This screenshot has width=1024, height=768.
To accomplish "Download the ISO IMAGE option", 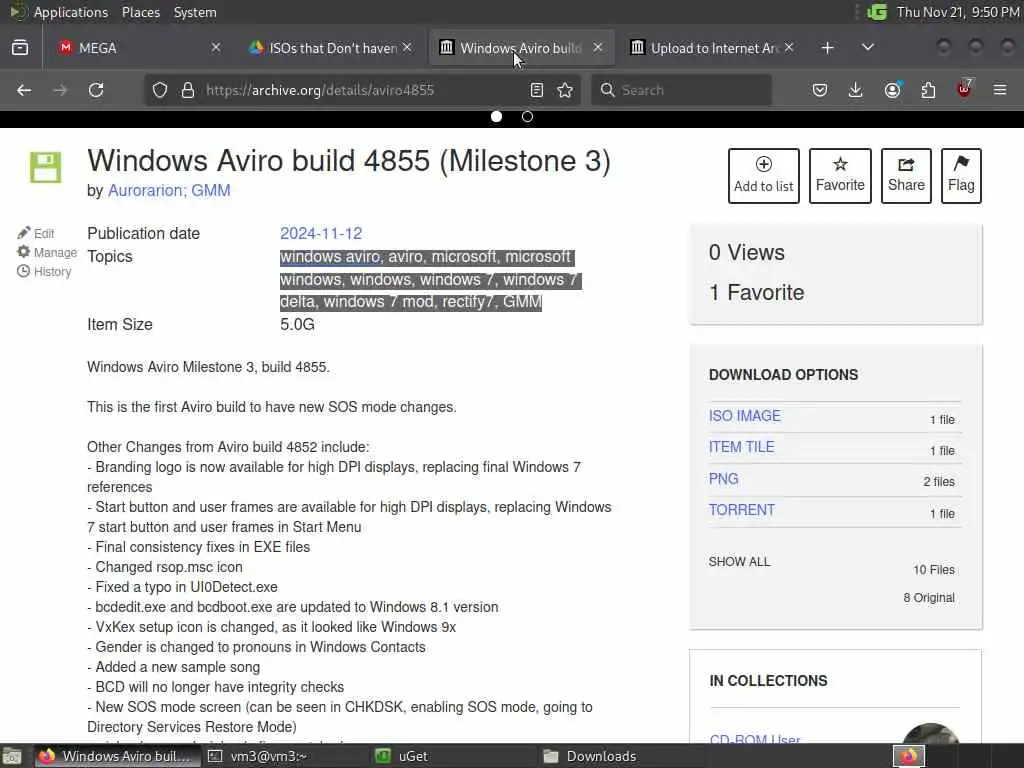I will click(744, 416).
